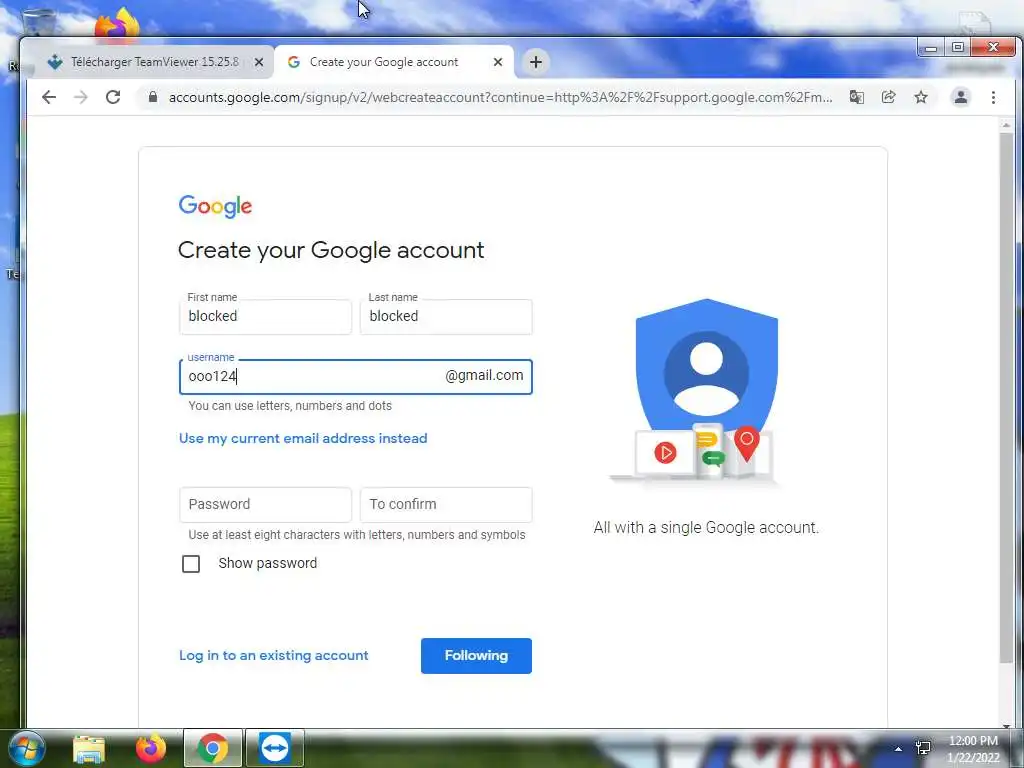Click "All with a single Google account." text

(x=706, y=528)
